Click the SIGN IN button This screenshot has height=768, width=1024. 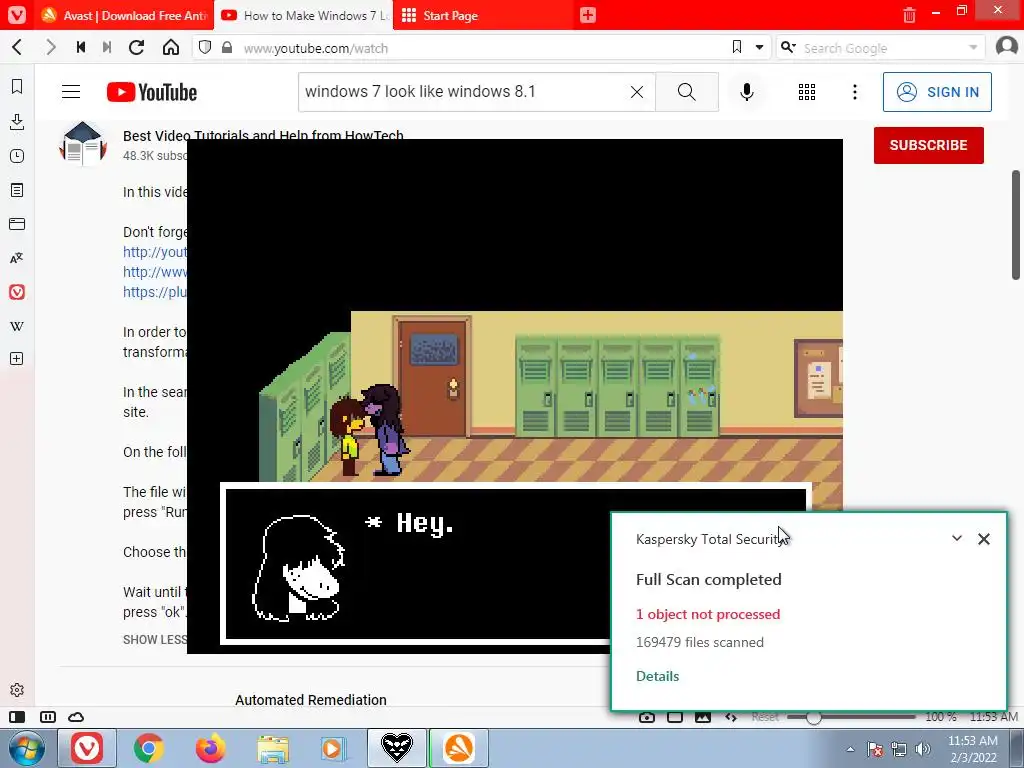(937, 92)
